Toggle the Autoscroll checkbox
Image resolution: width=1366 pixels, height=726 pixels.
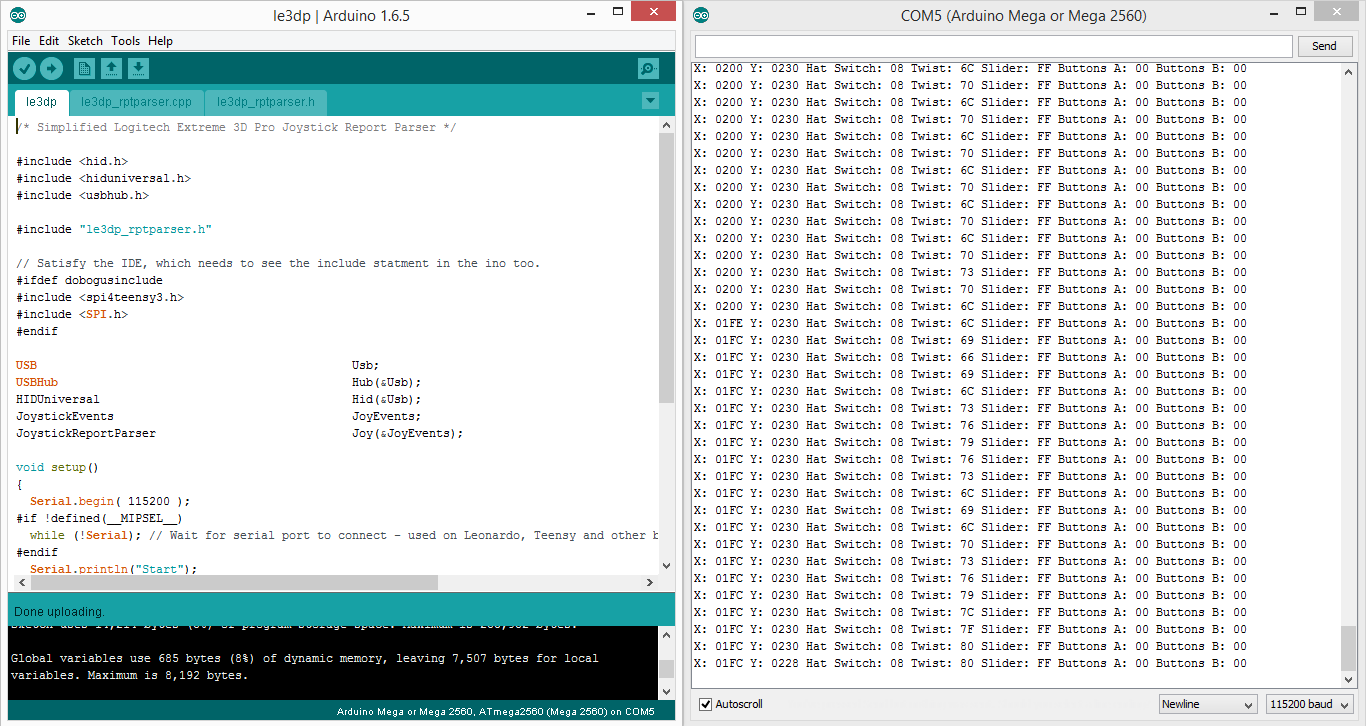(706, 704)
